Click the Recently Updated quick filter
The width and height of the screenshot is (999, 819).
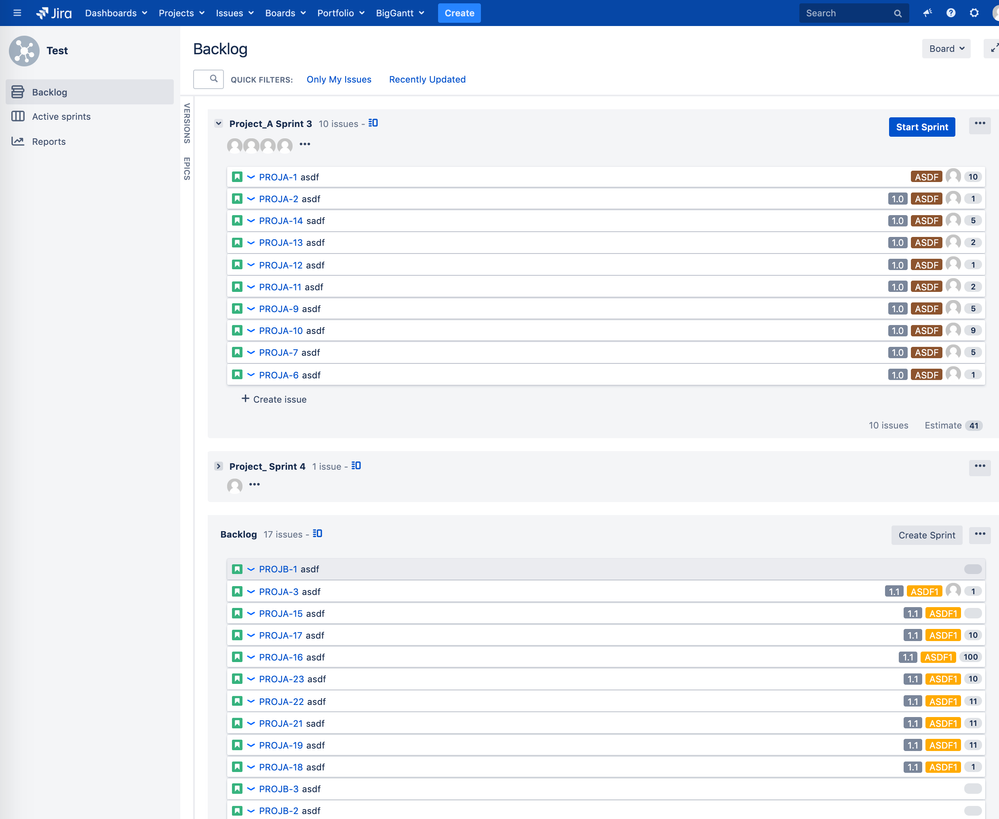(x=427, y=79)
